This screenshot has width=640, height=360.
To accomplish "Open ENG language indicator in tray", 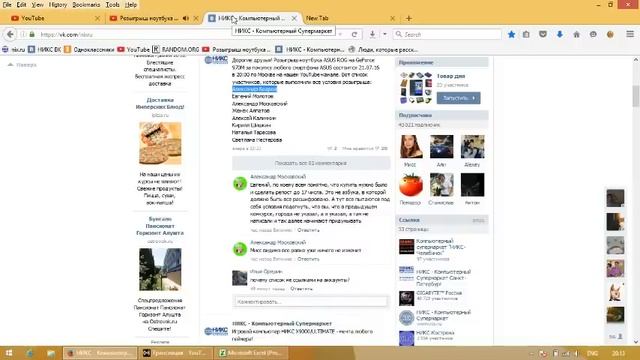I will coord(592,353).
